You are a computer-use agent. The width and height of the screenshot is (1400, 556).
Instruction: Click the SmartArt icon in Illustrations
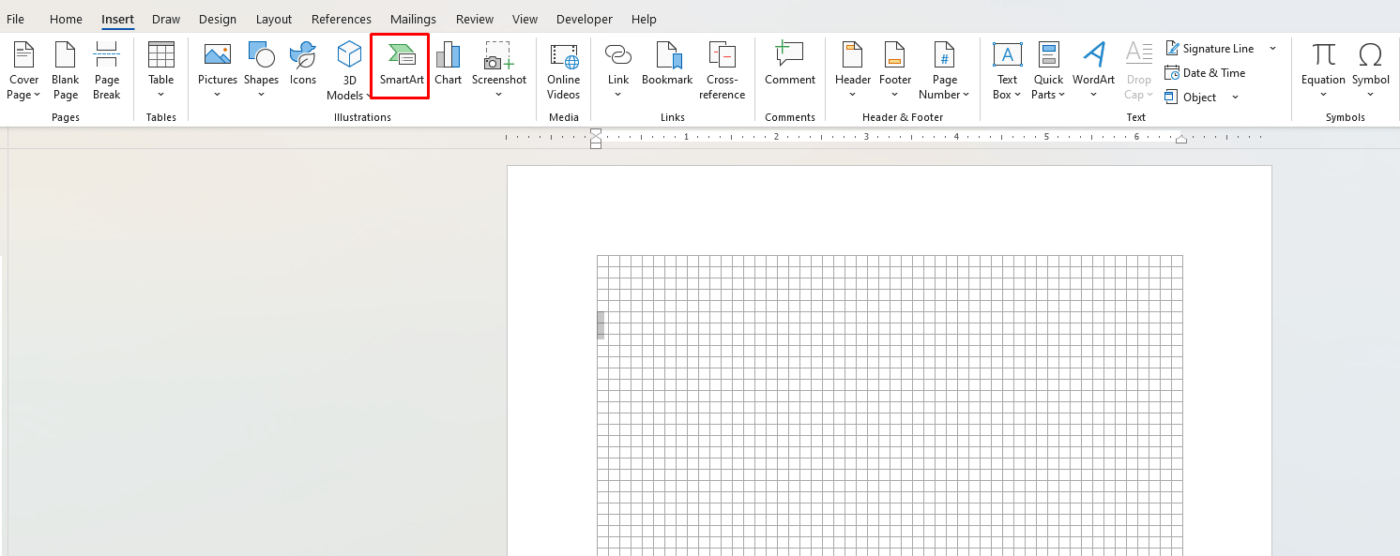pyautogui.click(x=401, y=64)
